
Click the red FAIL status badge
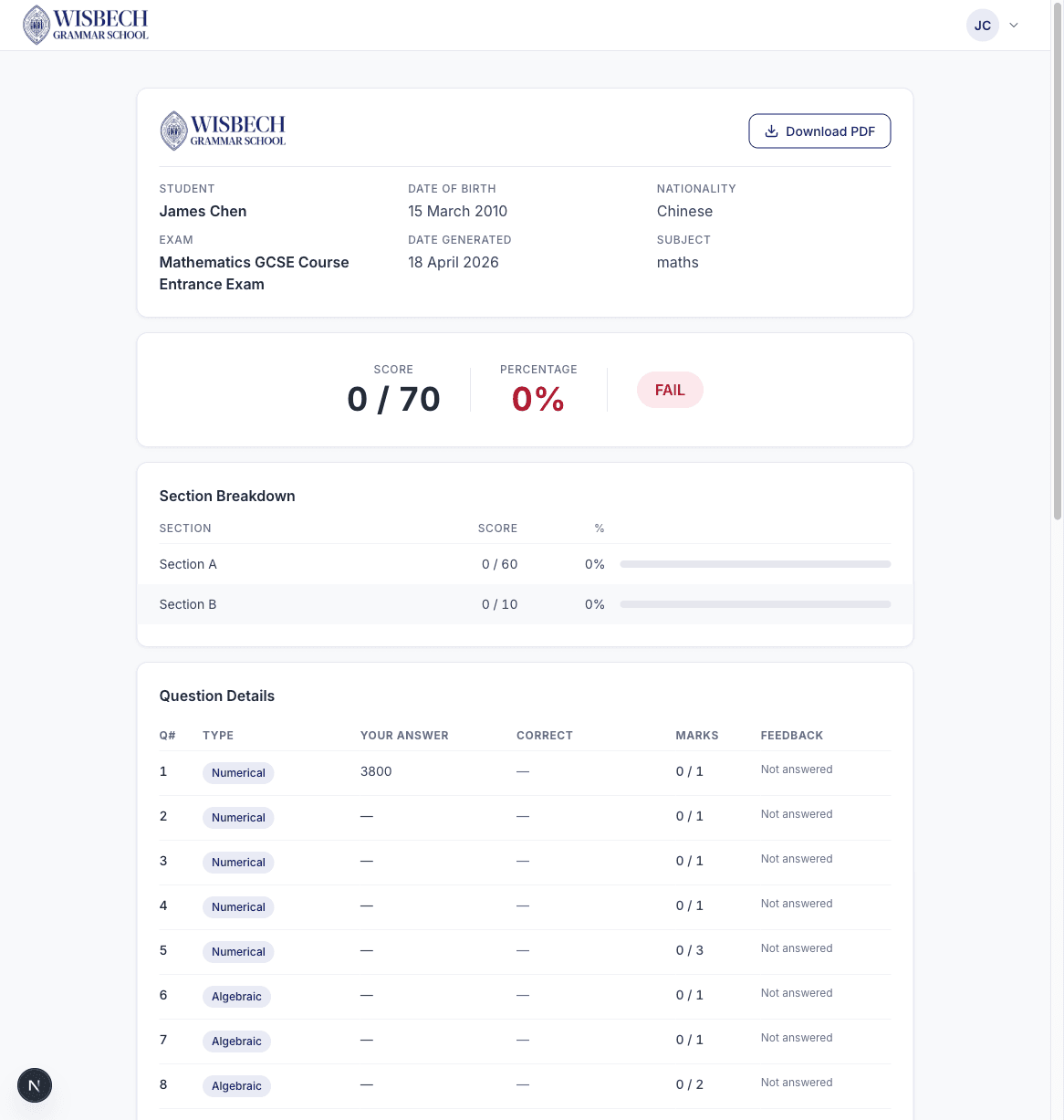669,390
